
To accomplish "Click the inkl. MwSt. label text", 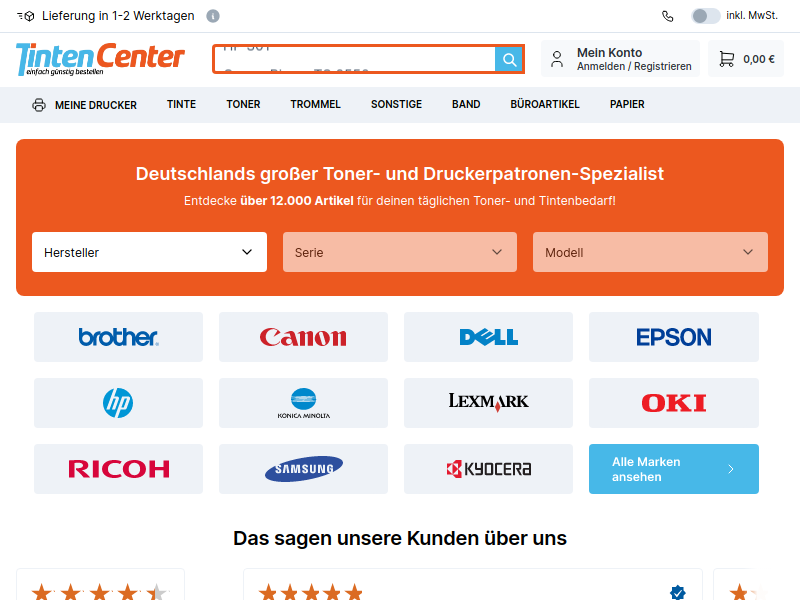I will click(752, 16).
